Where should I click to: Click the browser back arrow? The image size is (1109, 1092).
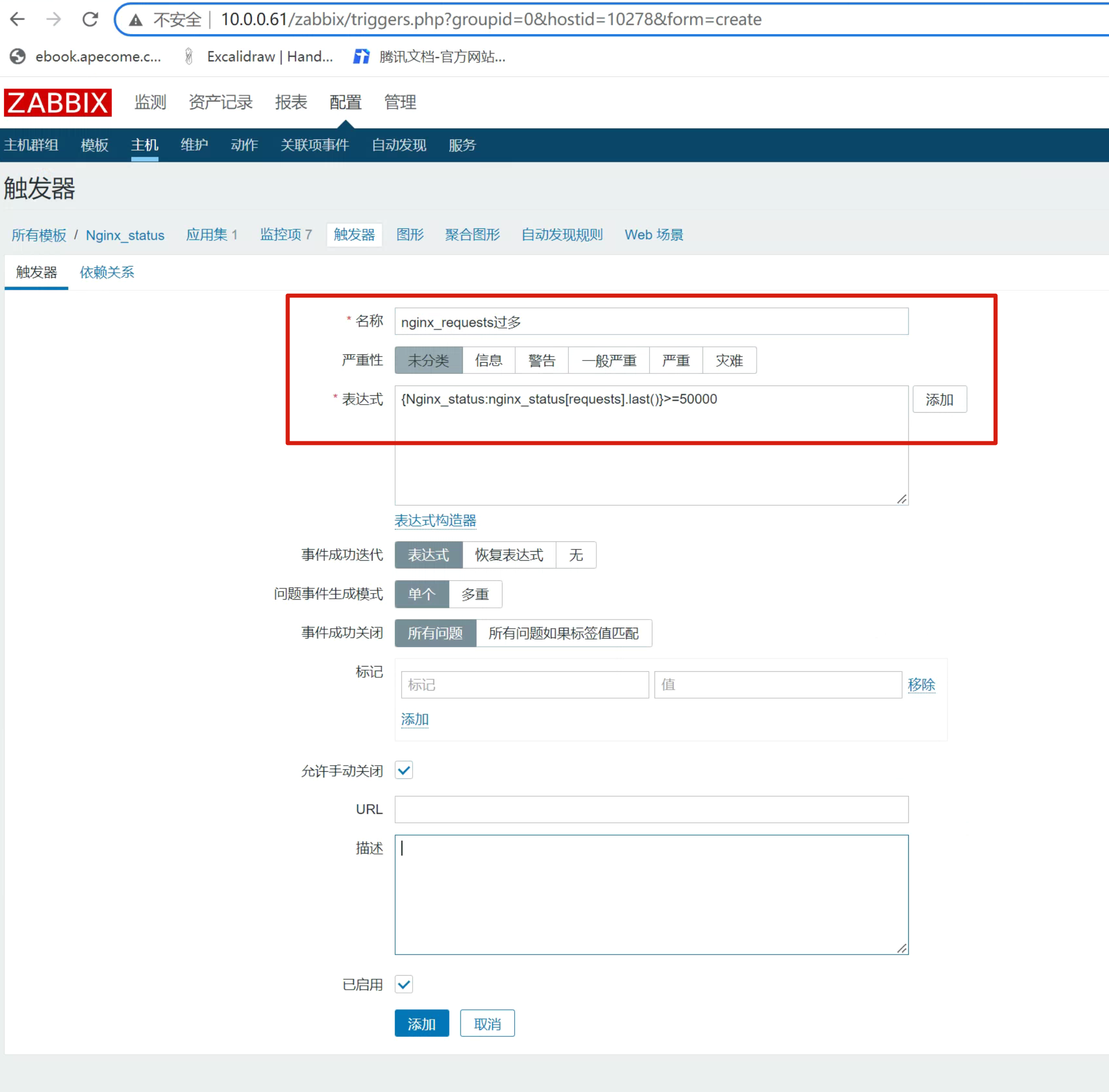18,19
